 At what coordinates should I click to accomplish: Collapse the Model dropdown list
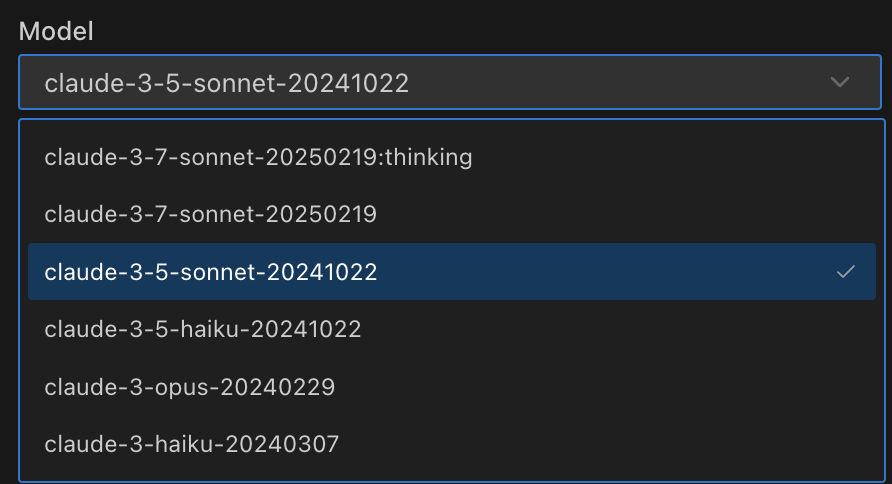[840, 82]
